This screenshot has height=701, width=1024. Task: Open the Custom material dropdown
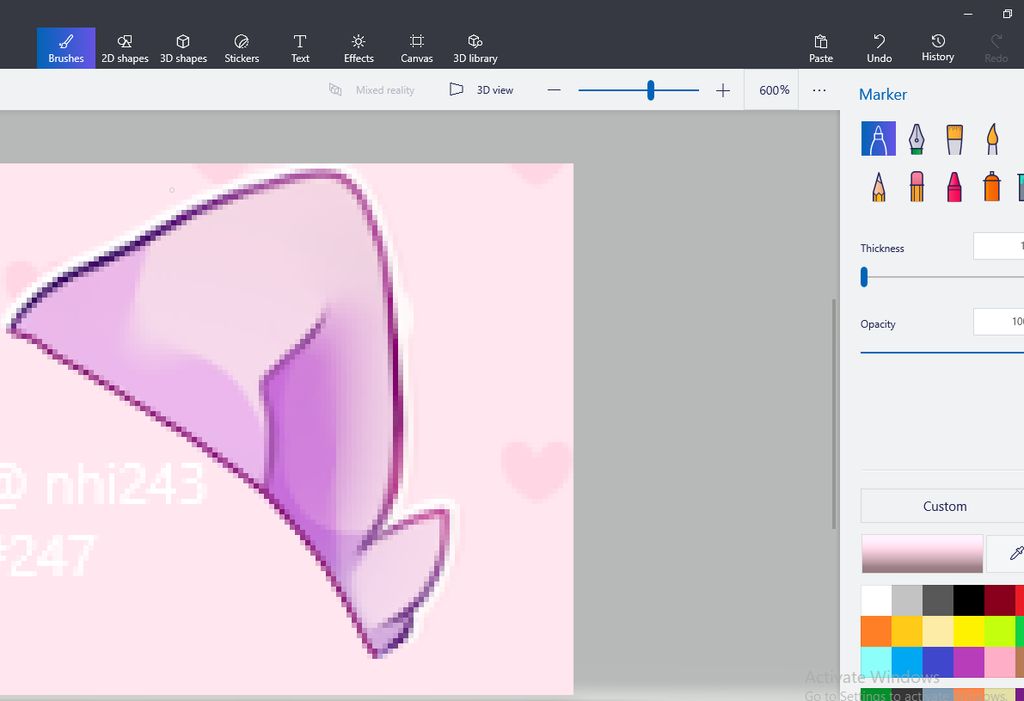[942, 506]
